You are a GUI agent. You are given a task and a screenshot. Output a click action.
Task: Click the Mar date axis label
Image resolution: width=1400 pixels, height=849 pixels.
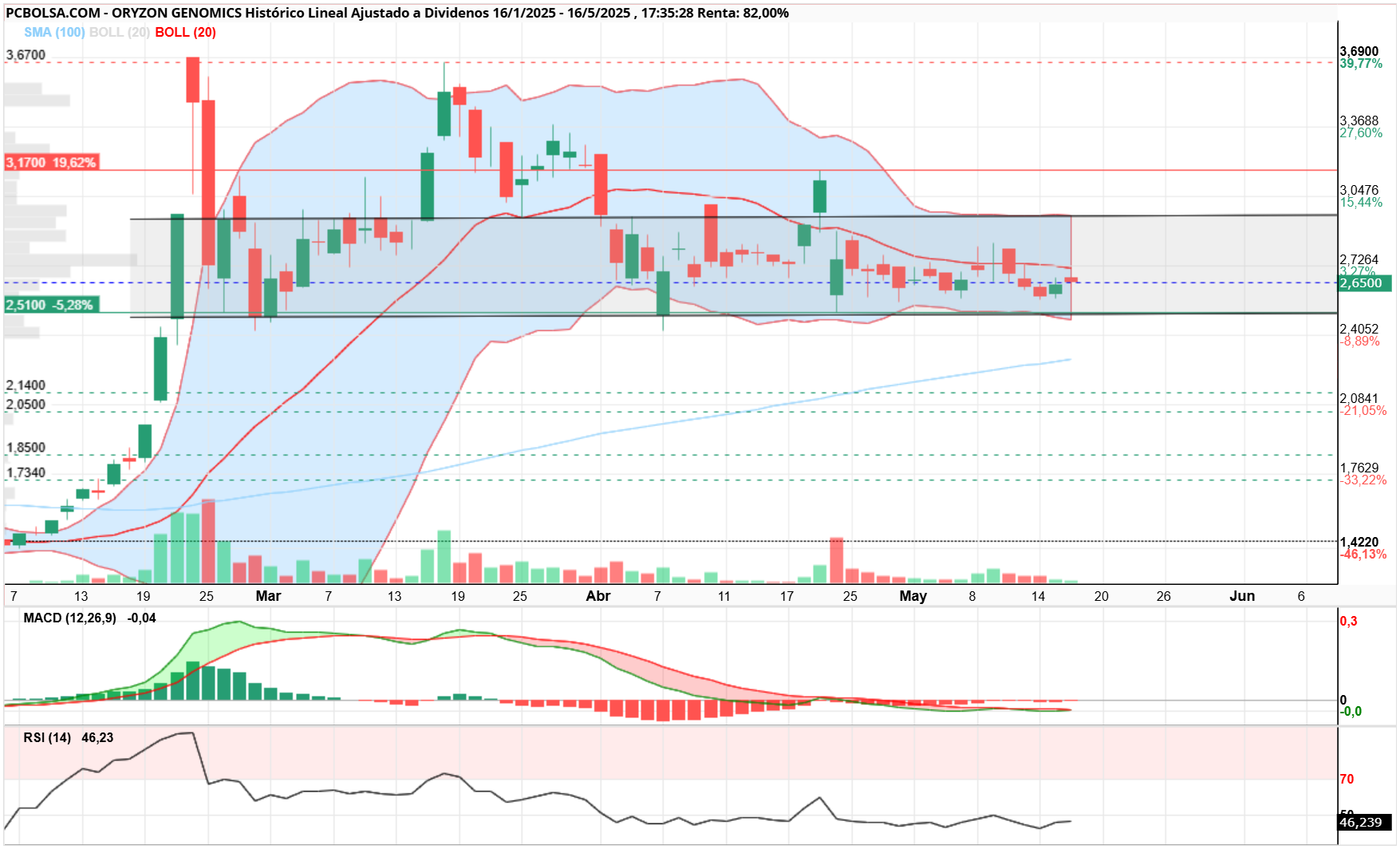coord(268,596)
